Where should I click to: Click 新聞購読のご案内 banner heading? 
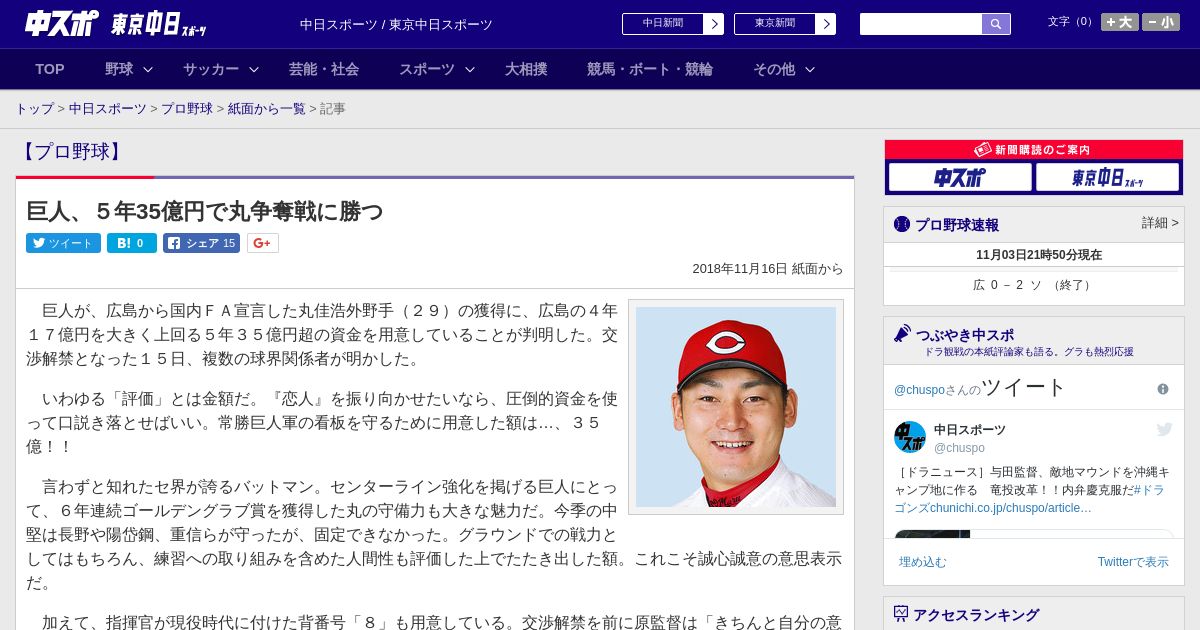pos(1034,150)
